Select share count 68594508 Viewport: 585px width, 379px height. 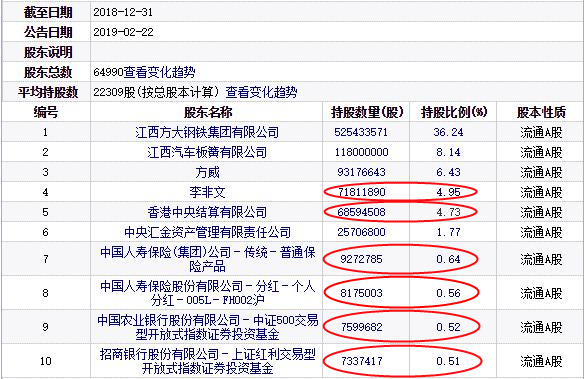point(361,212)
